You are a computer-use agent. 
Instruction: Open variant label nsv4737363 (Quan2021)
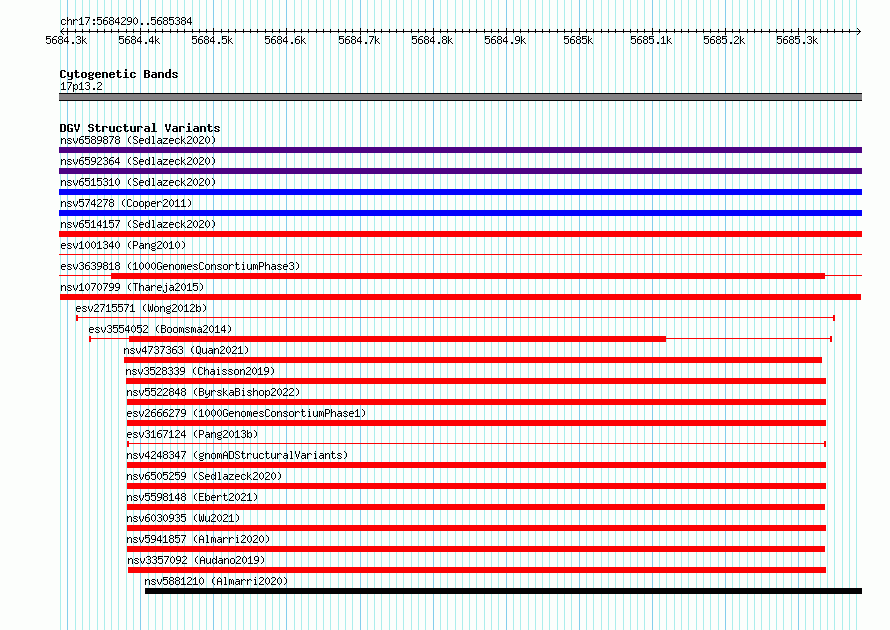[186, 350]
